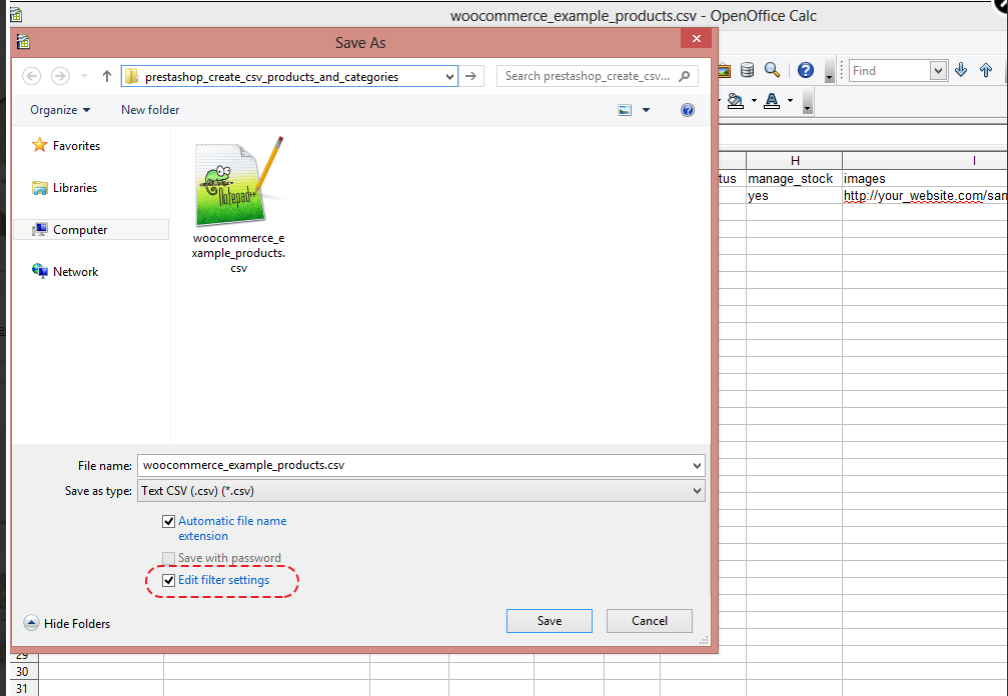The width and height of the screenshot is (1008, 696).
Task: Click the Forward navigation arrow in Save As
Action: pos(60,76)
